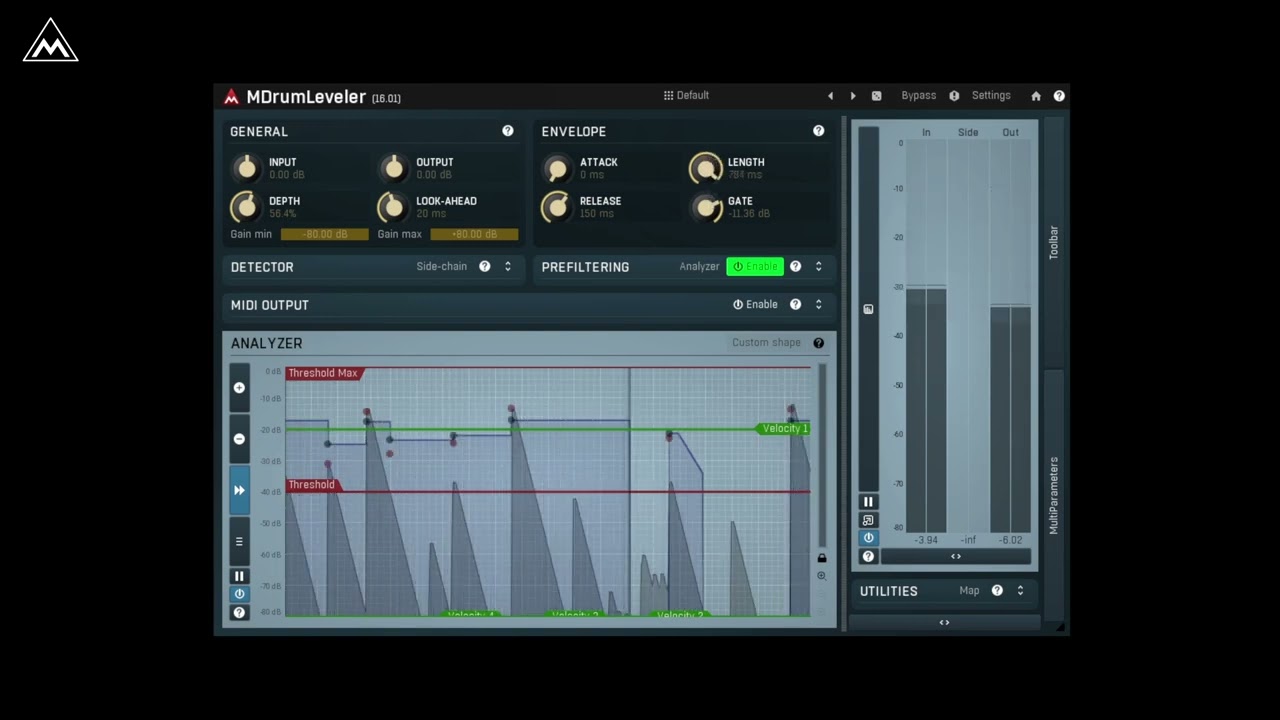This screenshot has height=720, width=1280.
Task: Open the Toolbar side tab
Action: click(x=1054, y=243)
